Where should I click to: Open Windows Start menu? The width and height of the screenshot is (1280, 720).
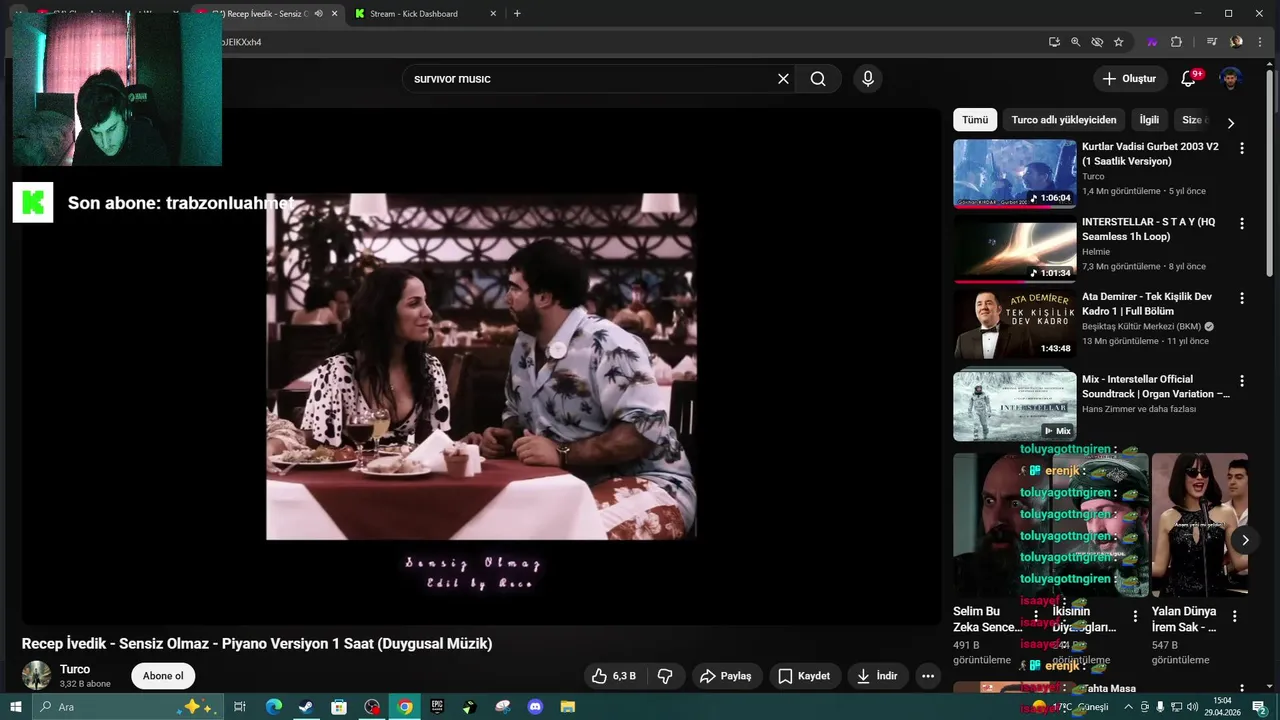point(15,707)
